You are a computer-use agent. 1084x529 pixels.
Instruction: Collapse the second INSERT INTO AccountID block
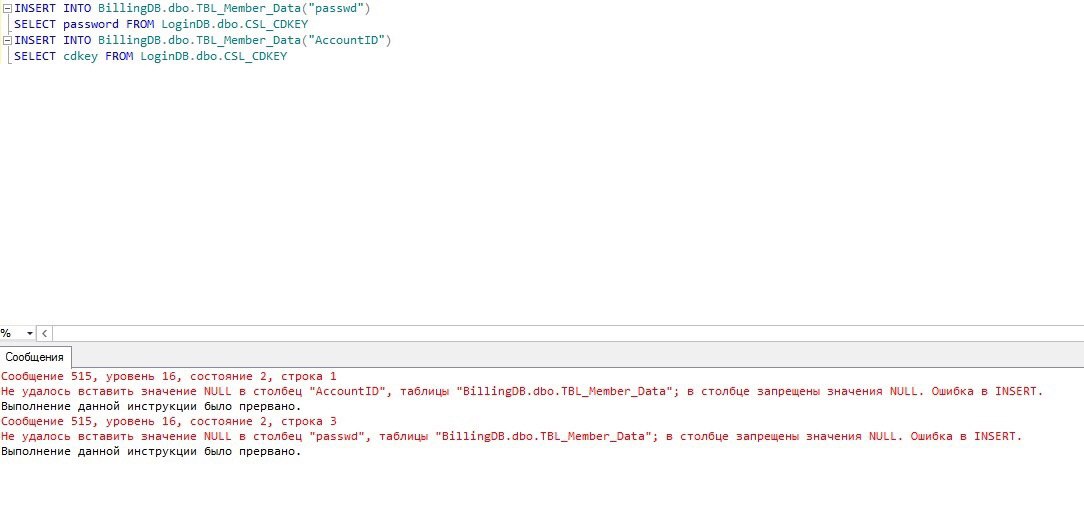pyautogui.click(x=8, y=41)
